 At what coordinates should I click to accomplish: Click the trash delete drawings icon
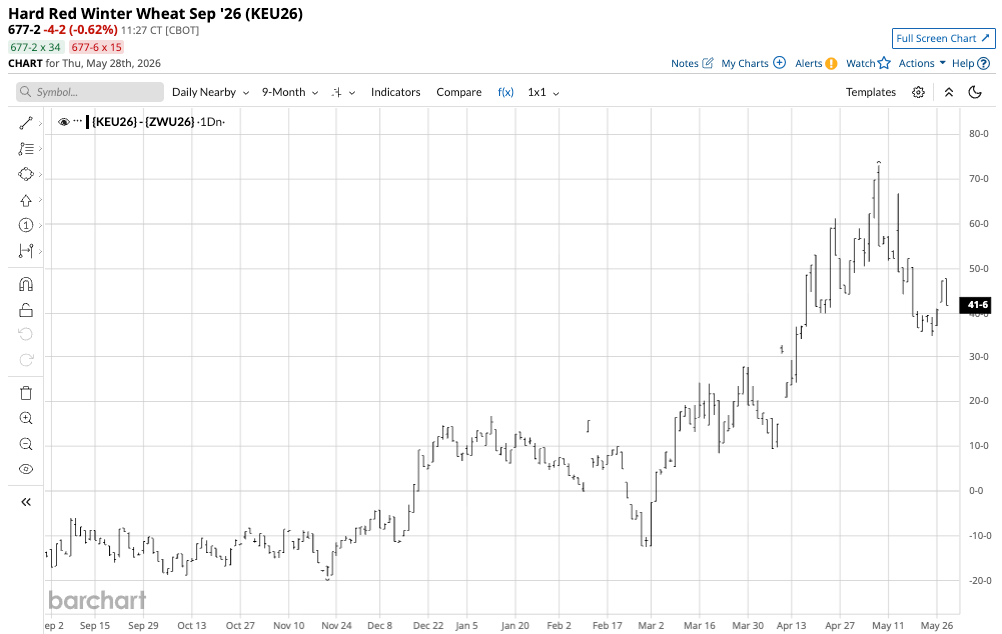tap(26, 393)
